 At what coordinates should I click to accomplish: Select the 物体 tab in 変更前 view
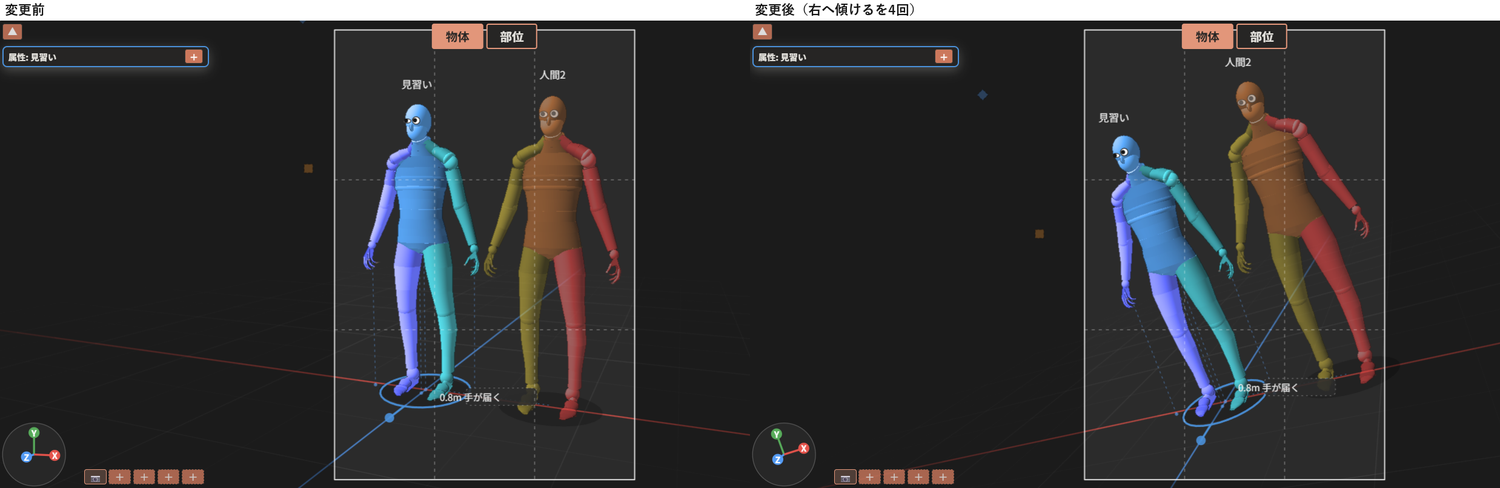(x=458, y=37)
